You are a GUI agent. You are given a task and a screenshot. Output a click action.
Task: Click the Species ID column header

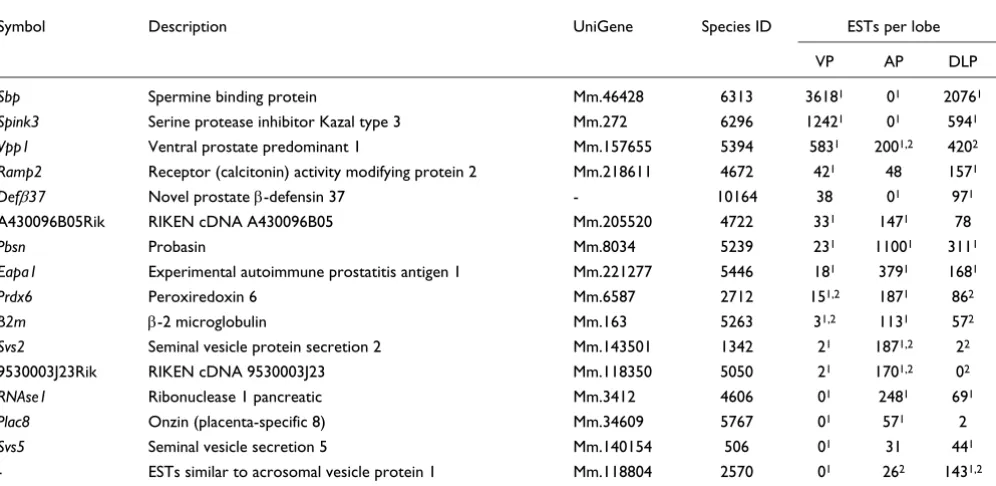point(736,27)
